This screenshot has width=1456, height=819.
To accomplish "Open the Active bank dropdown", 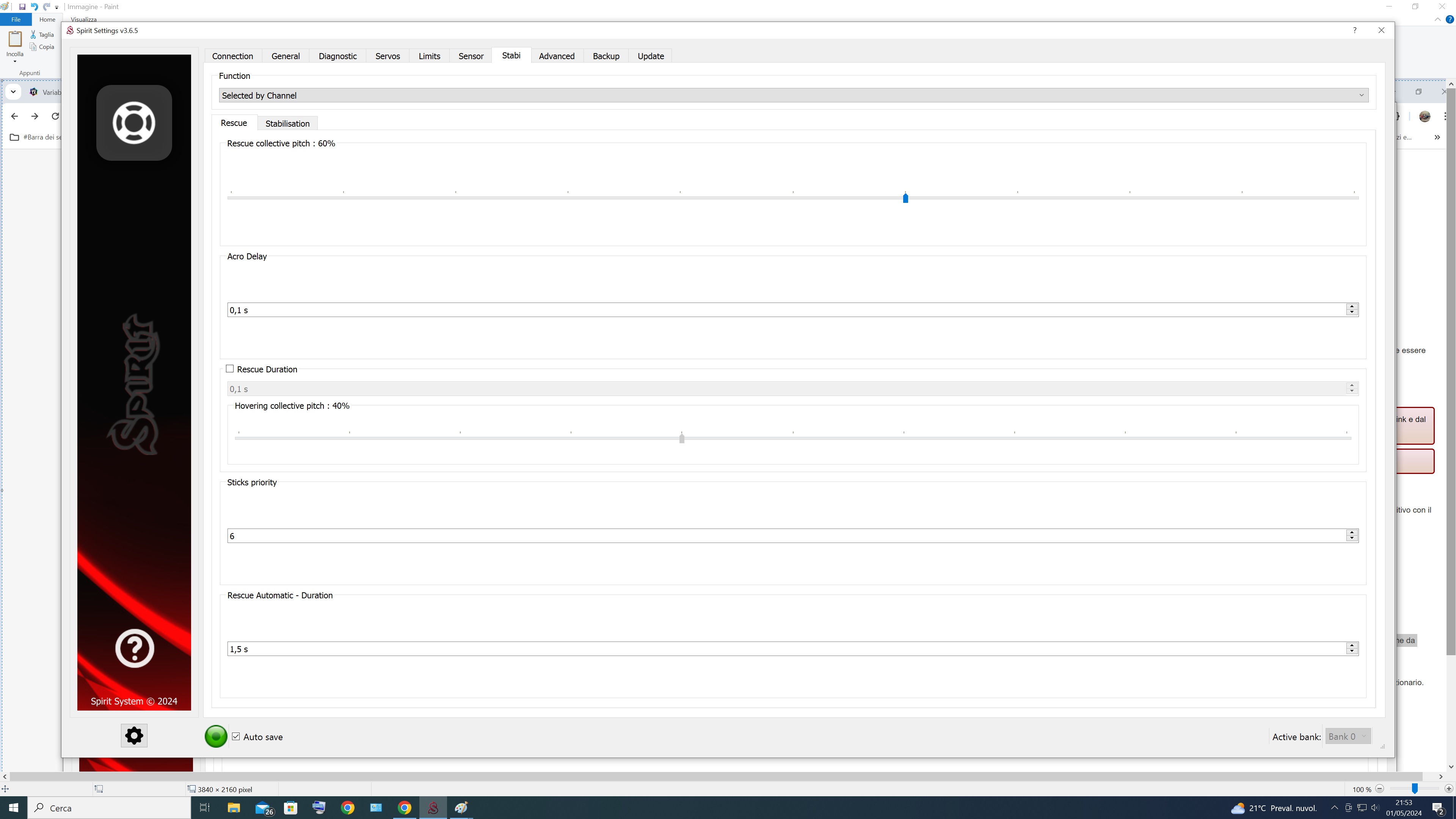I will (x=1348, y=736).
